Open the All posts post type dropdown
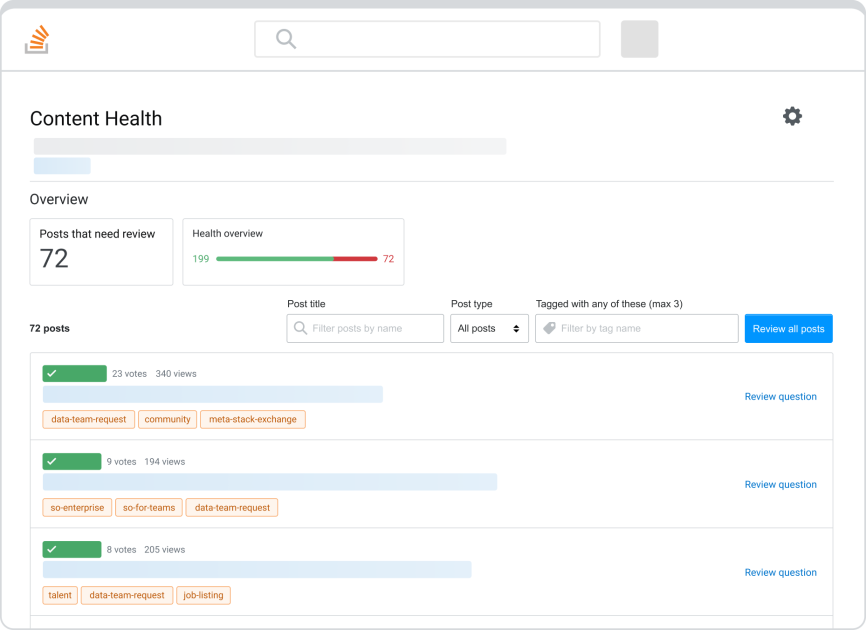The height and width of the screenshot is (630, 866). pyautogui.click(x=489, y=329)
